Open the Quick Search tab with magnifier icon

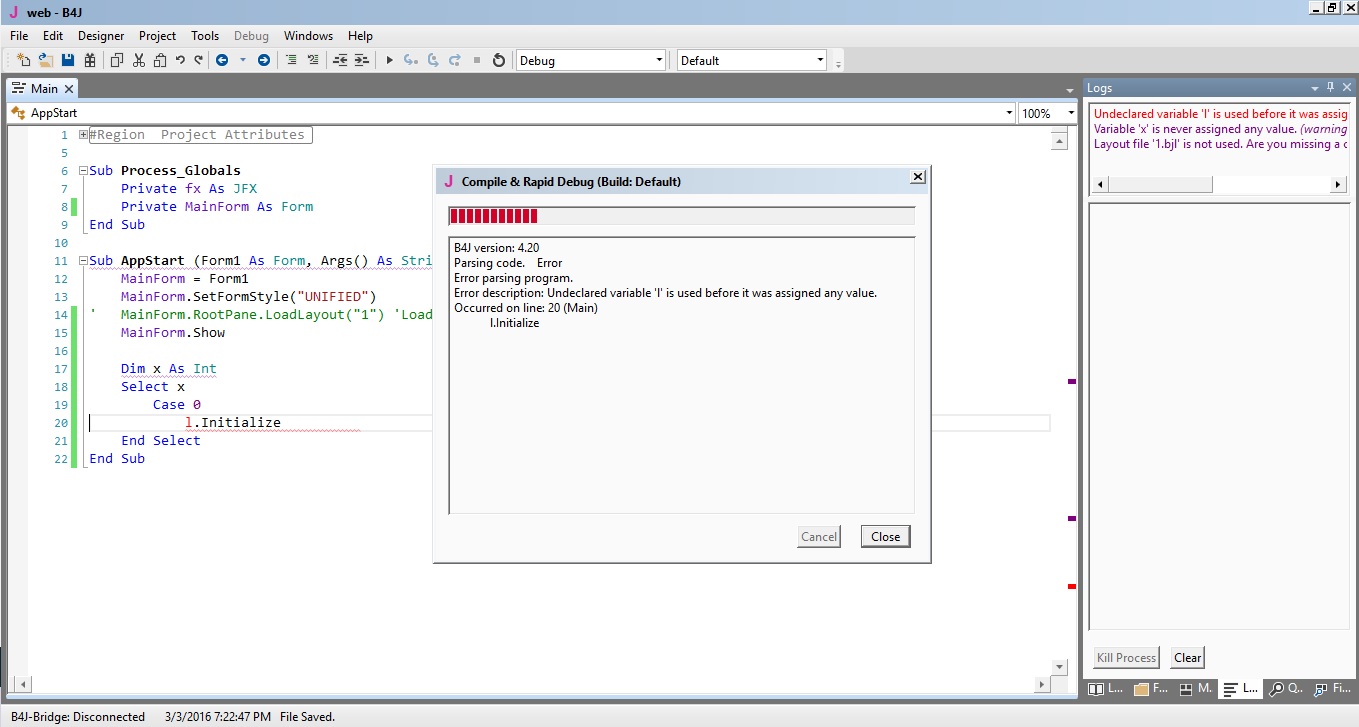click(1286, 689)
